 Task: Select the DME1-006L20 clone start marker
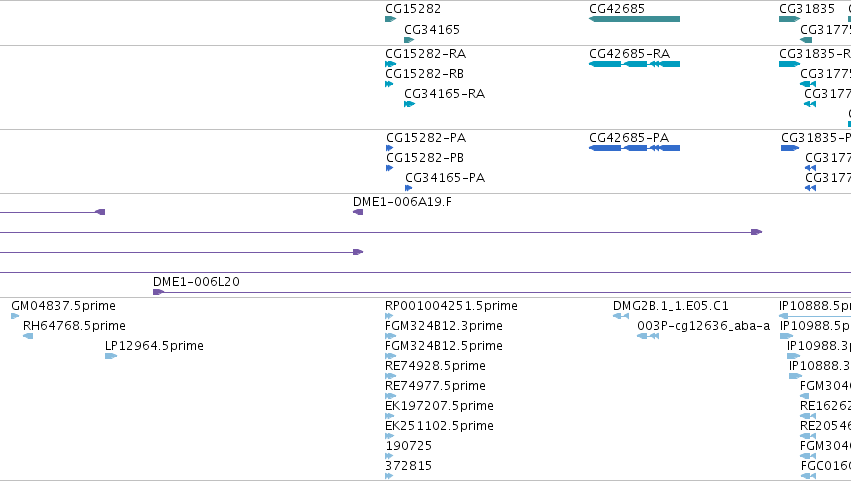(158, 292)
